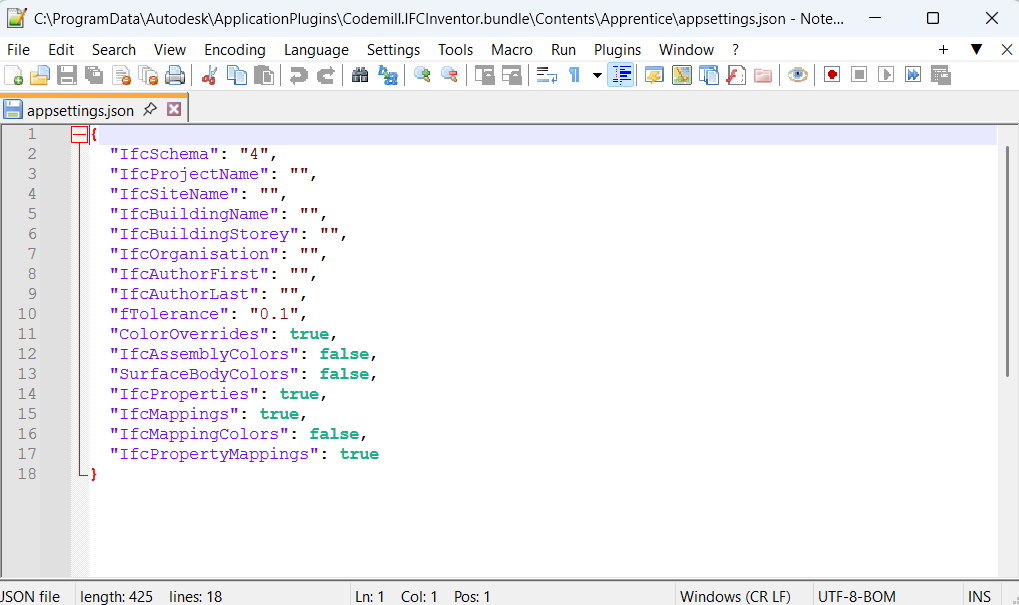
Task: Click the Cut scissors icon
Action: (209, 75)
